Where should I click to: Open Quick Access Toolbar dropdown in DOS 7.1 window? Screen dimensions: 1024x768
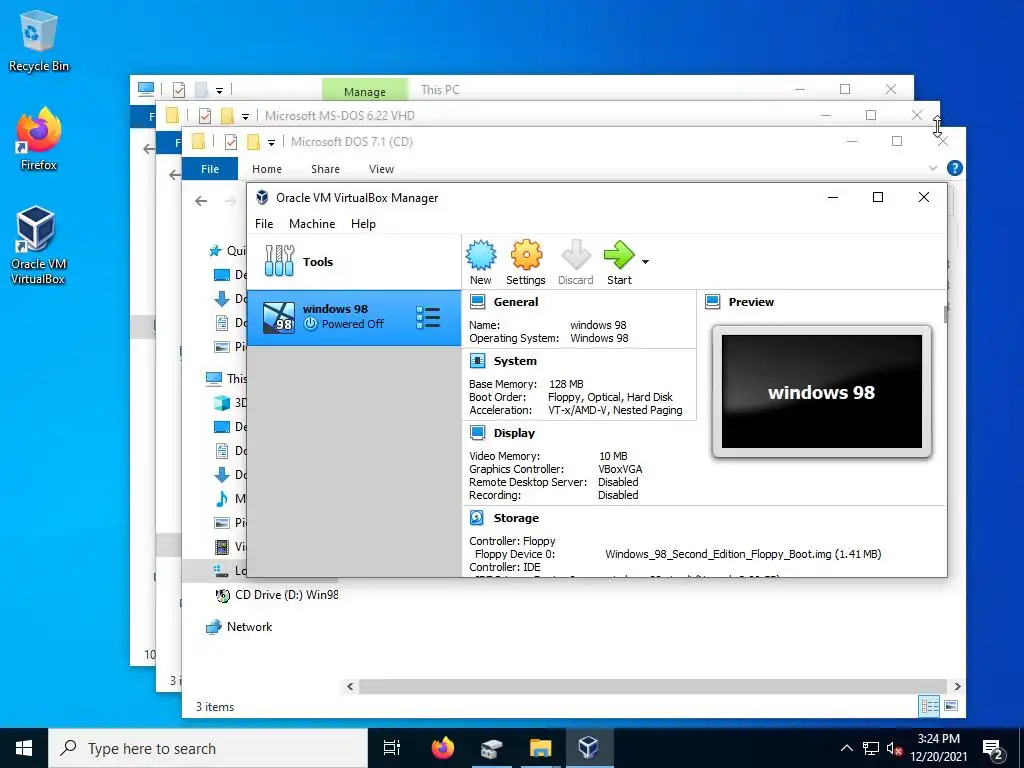[x=271, y=142]
